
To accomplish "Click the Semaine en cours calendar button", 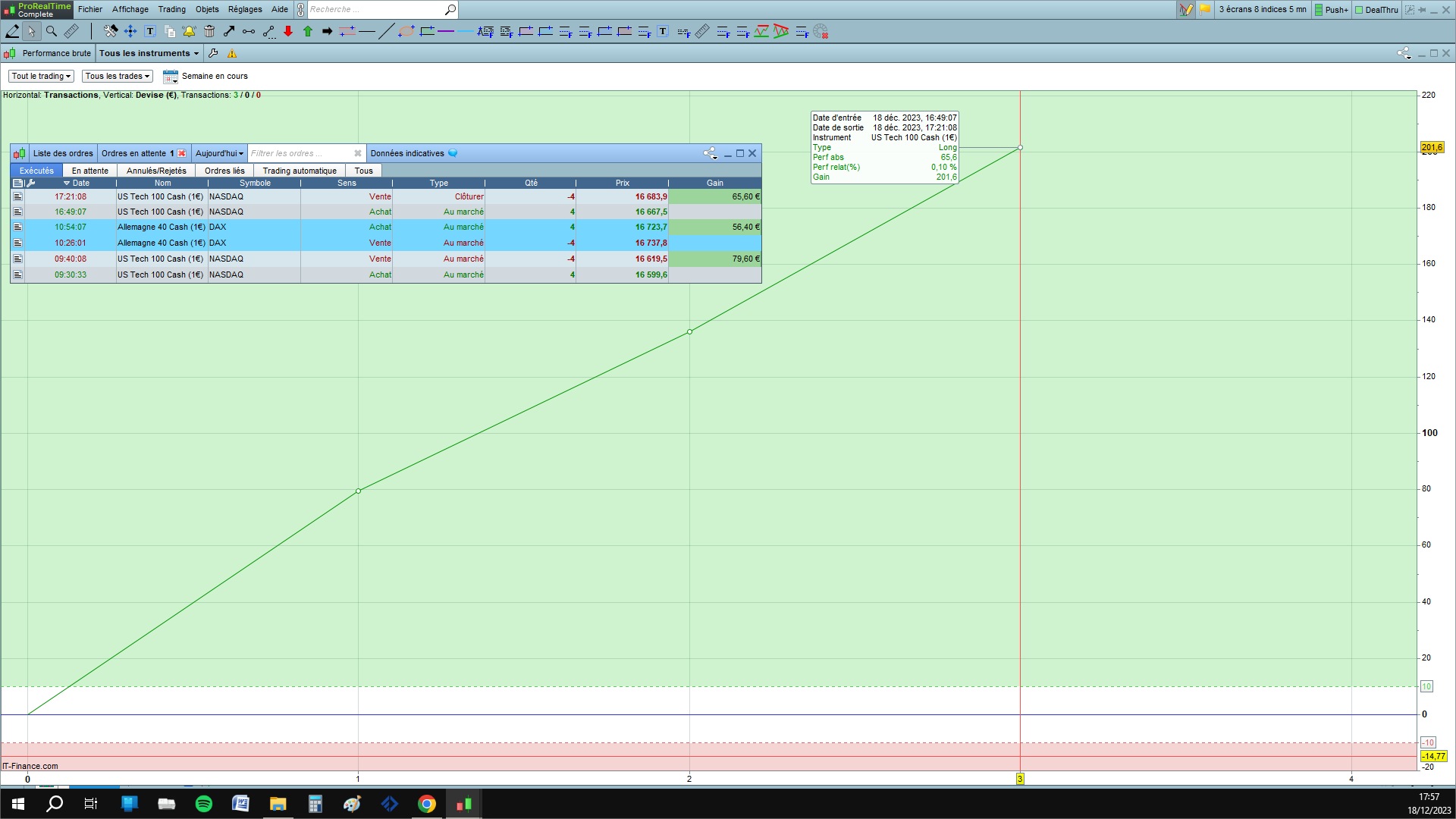I will tap(171, 76).
